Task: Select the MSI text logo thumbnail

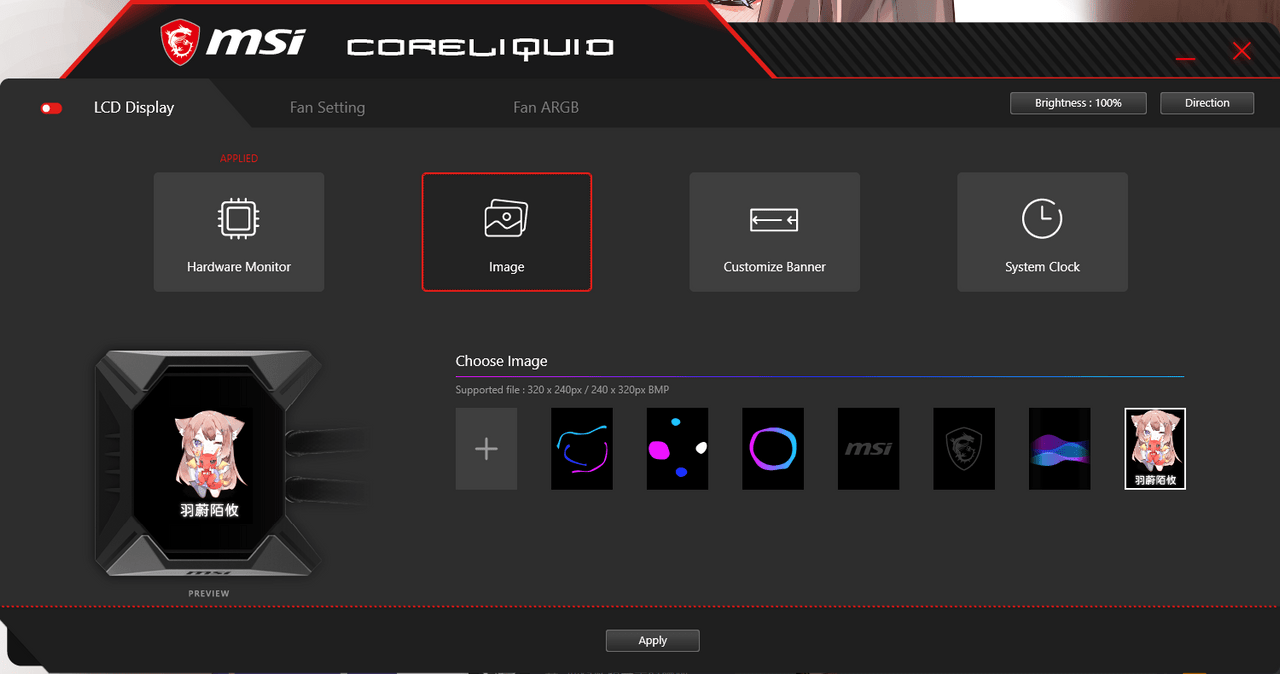Action: [x=868, y=449]
